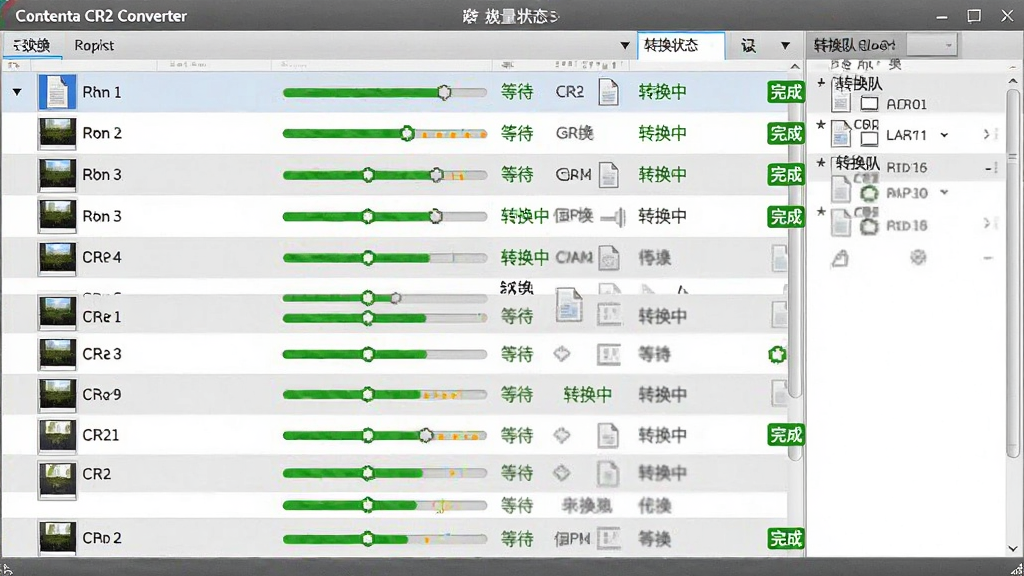Open the dropdown arrow left of 转换状态 tab
The height and width of the screenshot is (576, 1024).
coord(624,46)
